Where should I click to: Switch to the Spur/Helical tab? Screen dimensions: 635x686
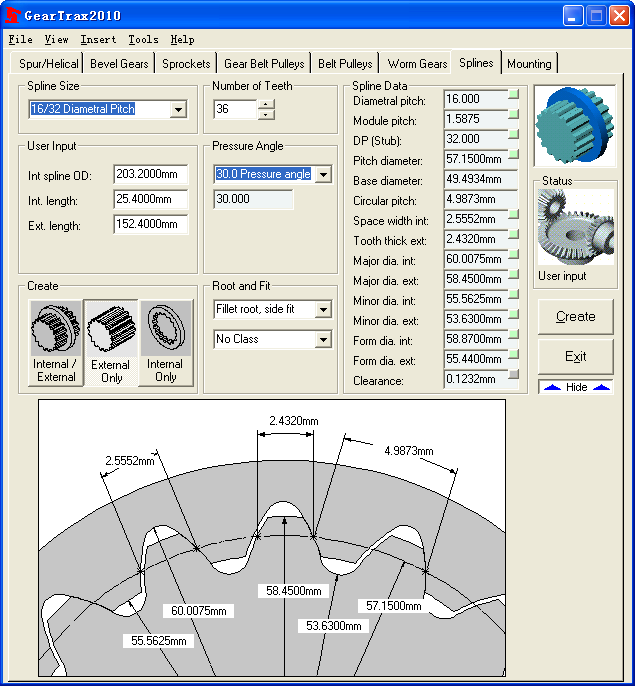[48, 64]
